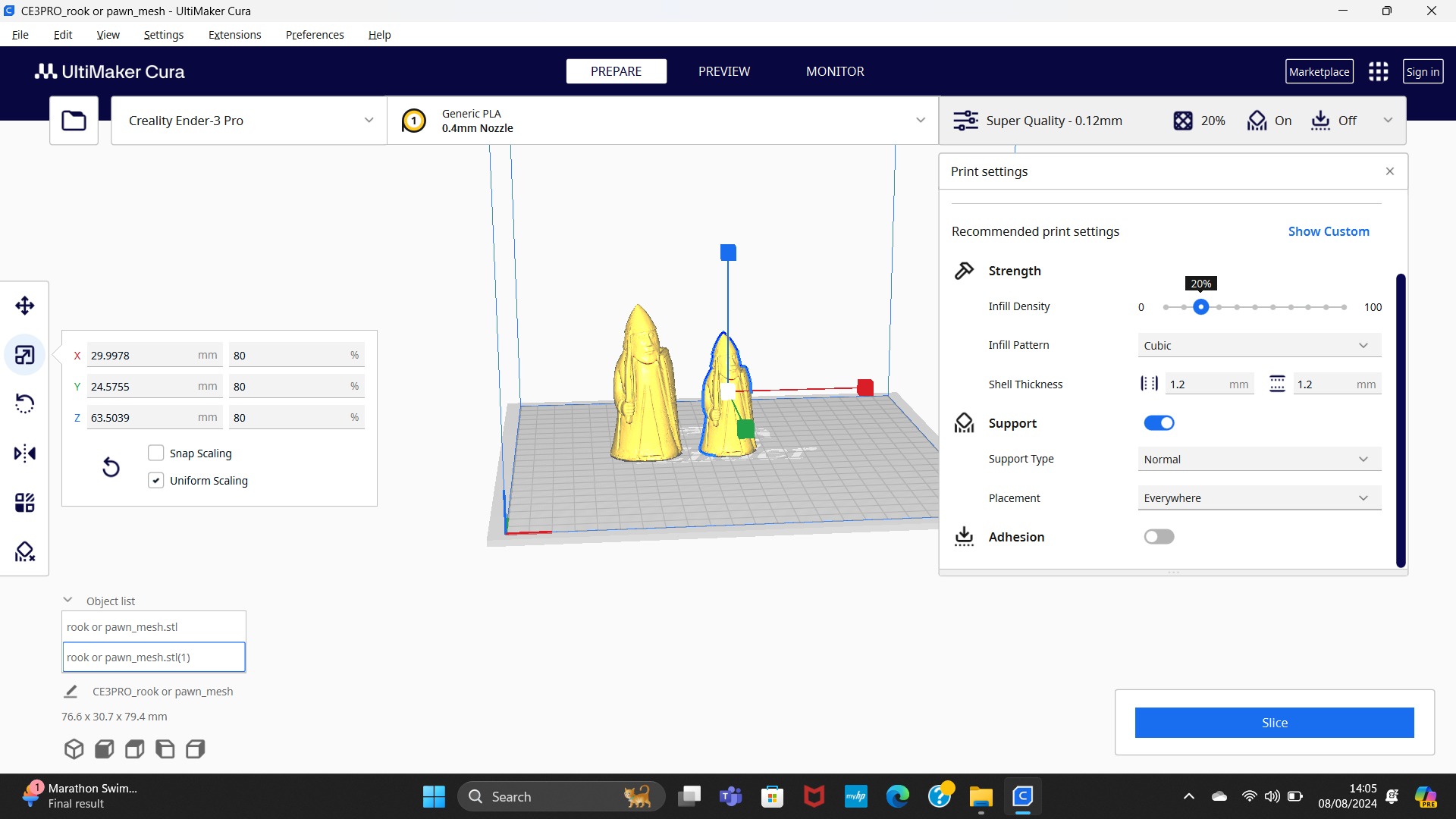Switch to the 3D view cube icon
This screenshot has width=1456, height=819.
click(74, 749)
